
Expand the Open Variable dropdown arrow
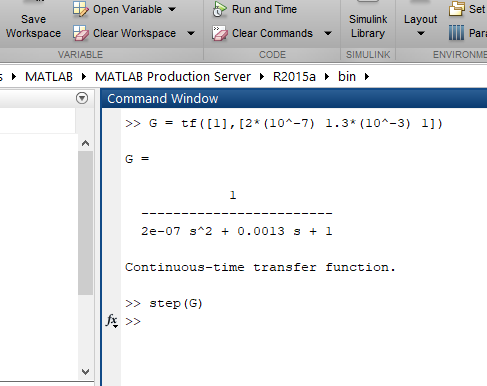(x=172, y=9)
